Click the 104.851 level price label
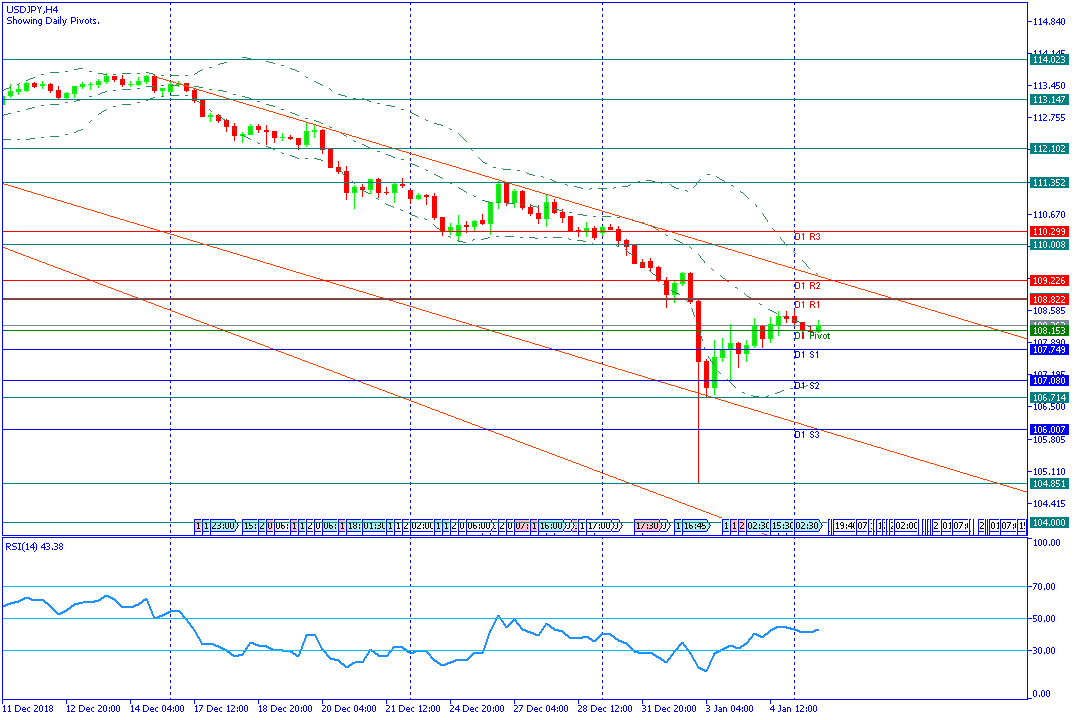 [1048, 484]
